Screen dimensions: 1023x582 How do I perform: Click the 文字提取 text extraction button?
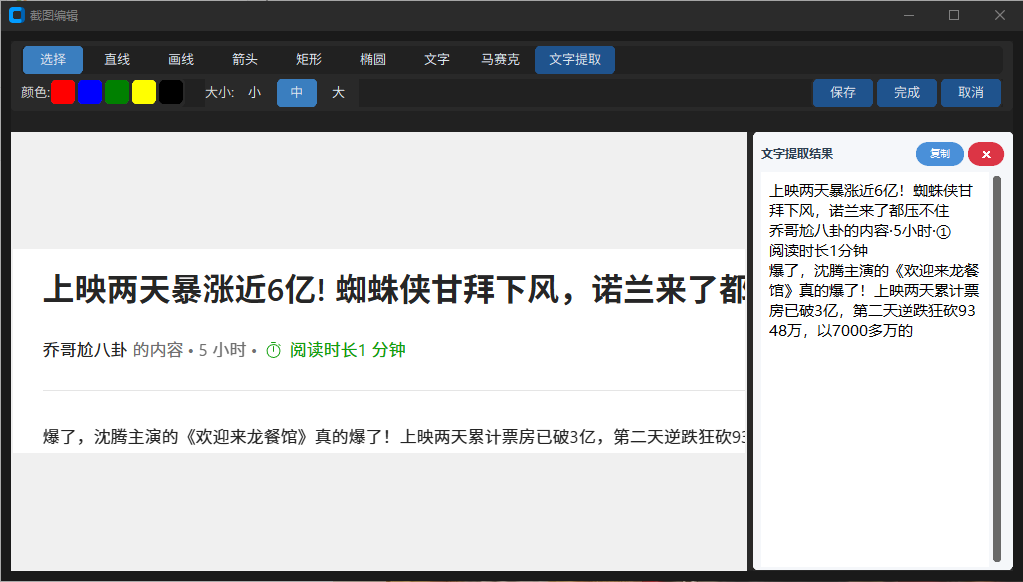click(575, 59)
